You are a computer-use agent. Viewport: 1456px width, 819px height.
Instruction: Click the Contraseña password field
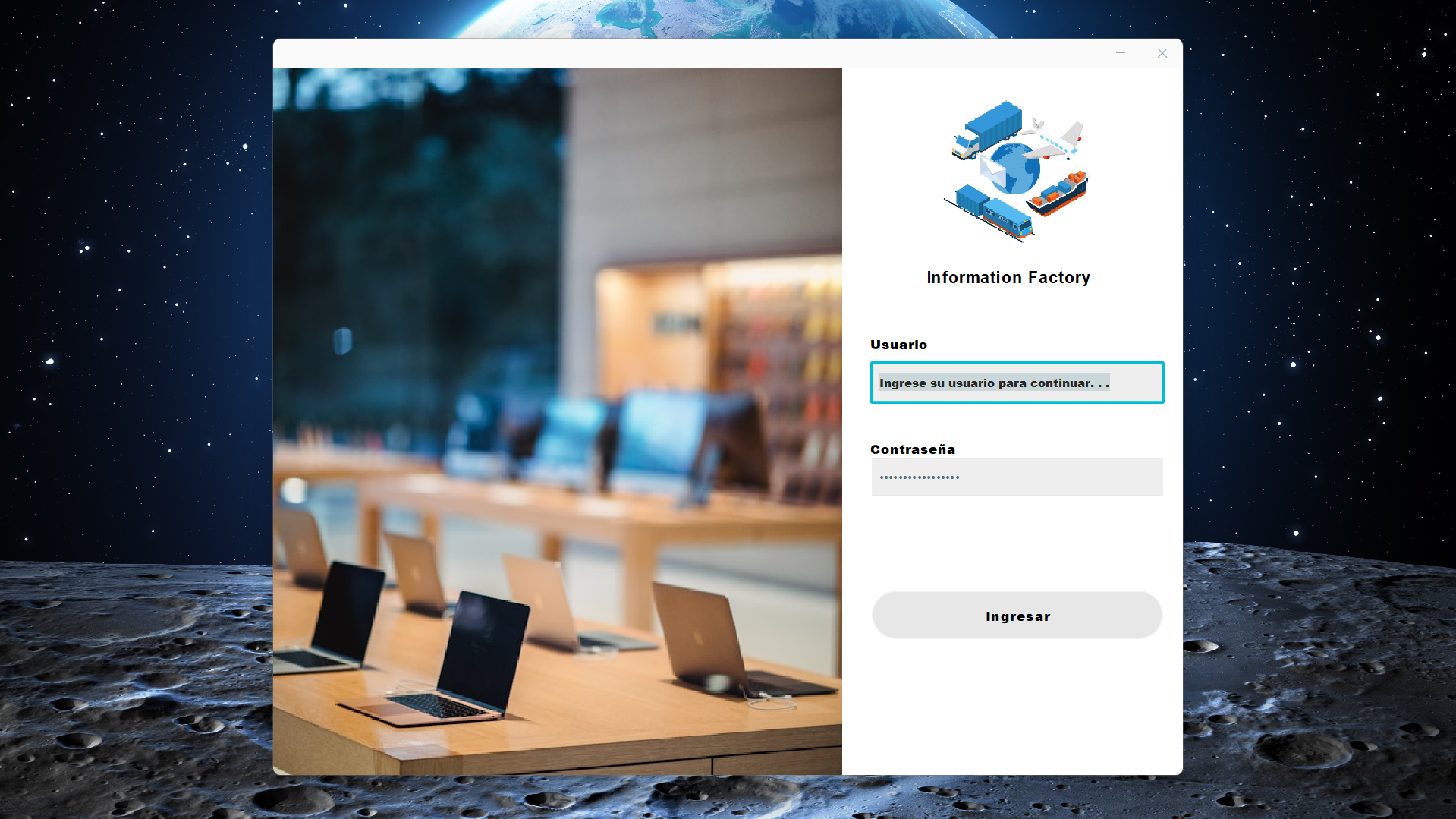(x=1017, y=477)
